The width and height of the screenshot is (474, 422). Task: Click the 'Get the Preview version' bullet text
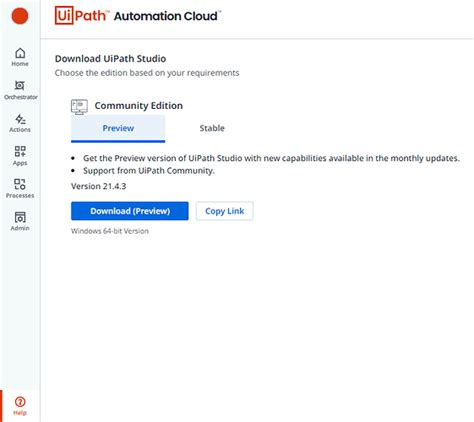(x=271, y=158)
